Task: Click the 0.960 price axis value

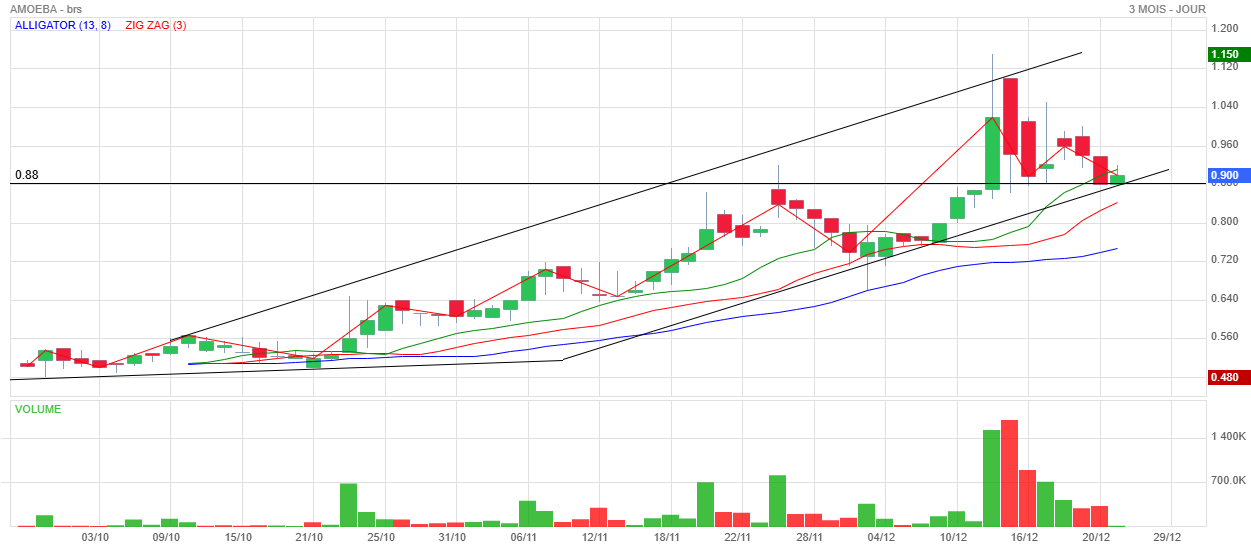Action: (1225, 144)
